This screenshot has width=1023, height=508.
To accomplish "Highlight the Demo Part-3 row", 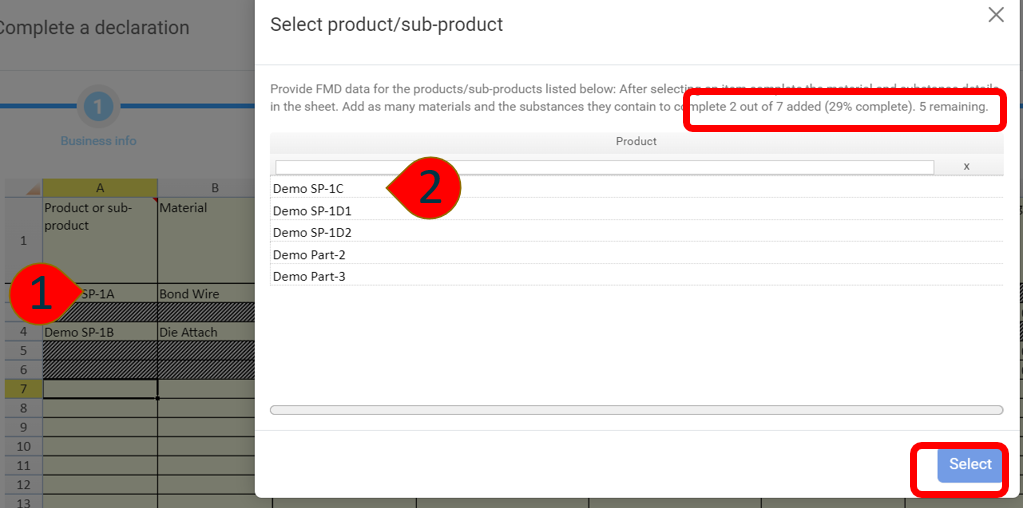I will [309, 277].
